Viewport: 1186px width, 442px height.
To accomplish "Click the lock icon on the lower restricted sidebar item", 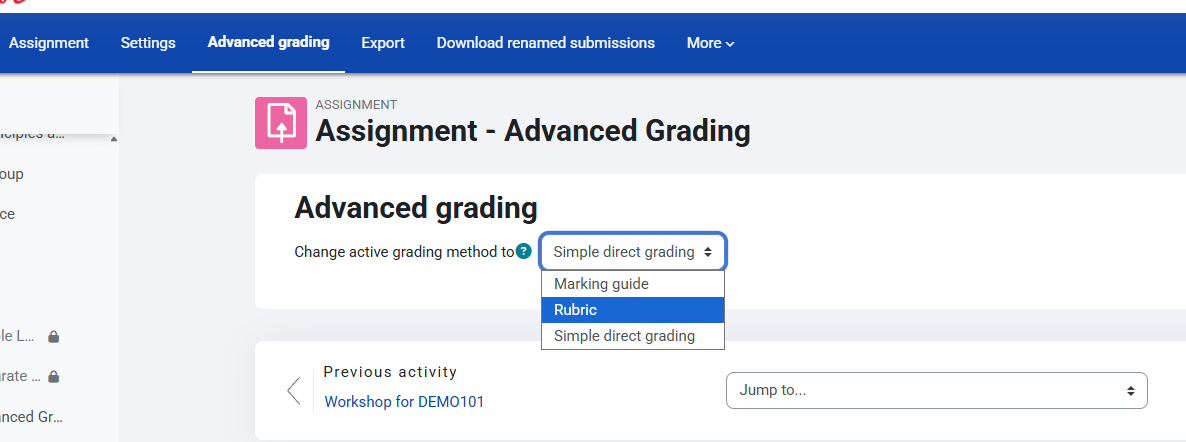I will pyautogui.click(x=54, y=377).
